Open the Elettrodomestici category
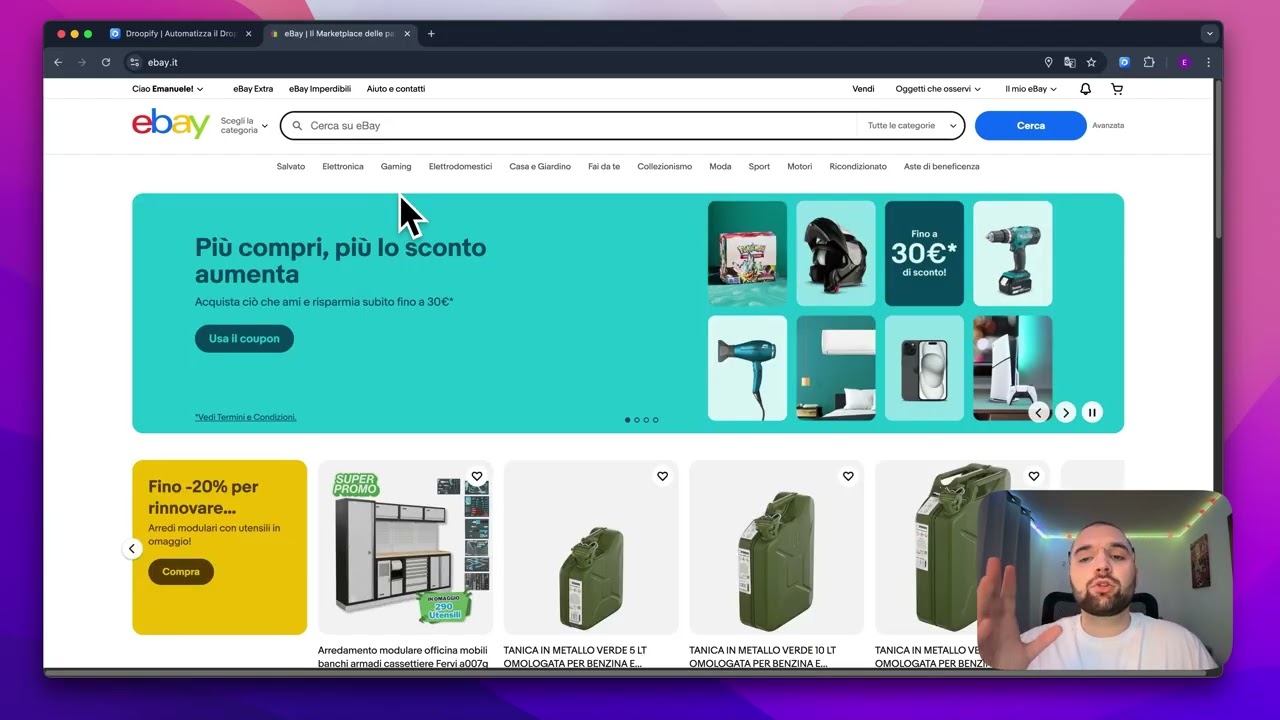Viewport: 1280px width, 720px height. click(460, 167)
